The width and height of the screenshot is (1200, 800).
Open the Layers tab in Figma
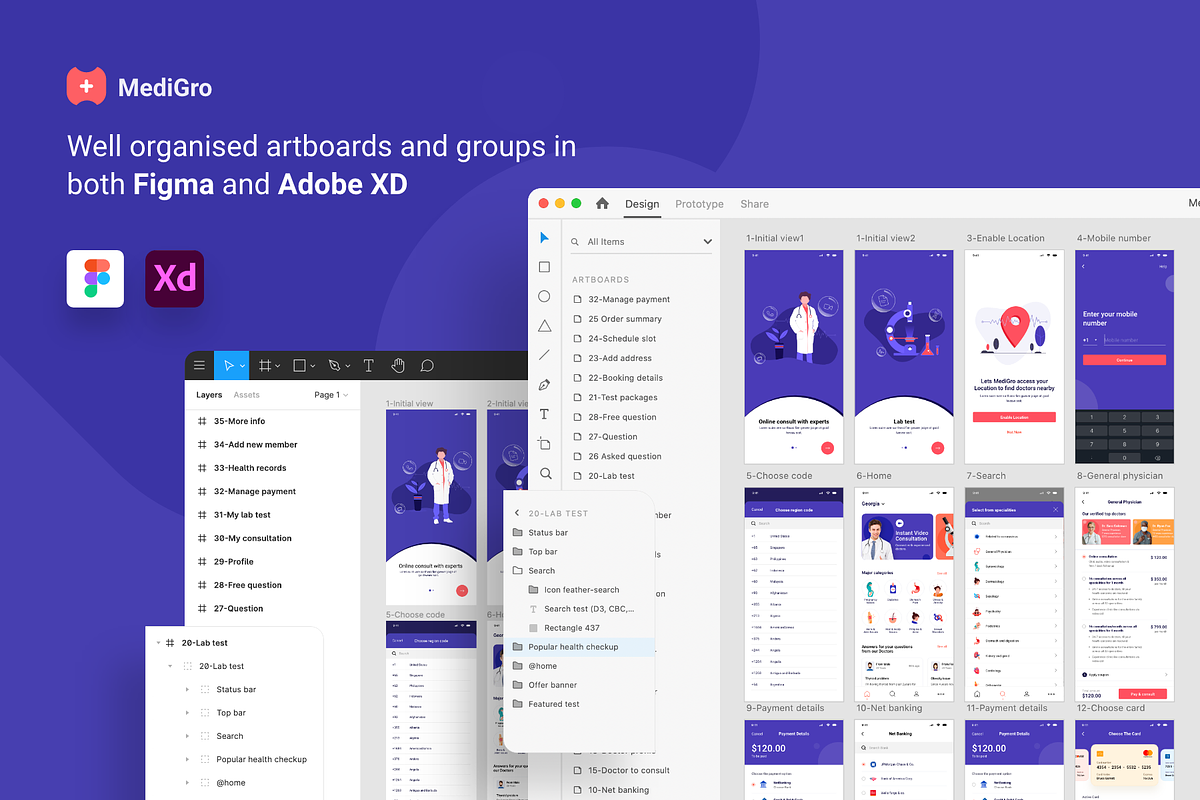click(209, 395)
